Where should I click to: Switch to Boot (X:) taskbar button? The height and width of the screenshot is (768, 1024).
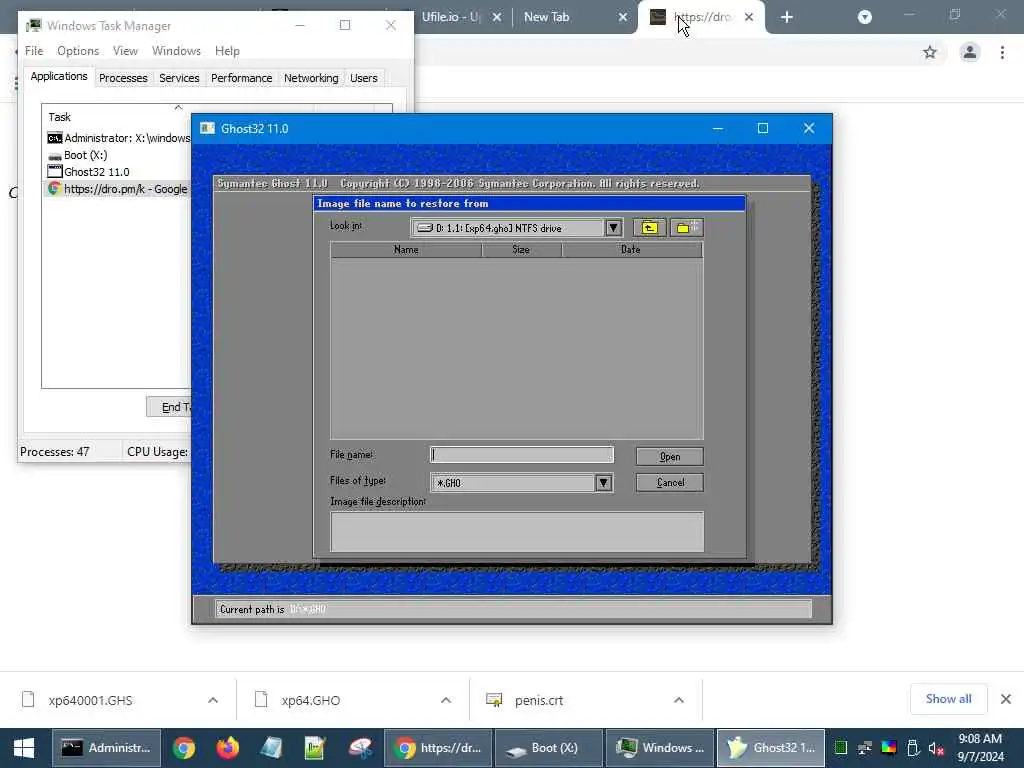[x=549, y=748]
